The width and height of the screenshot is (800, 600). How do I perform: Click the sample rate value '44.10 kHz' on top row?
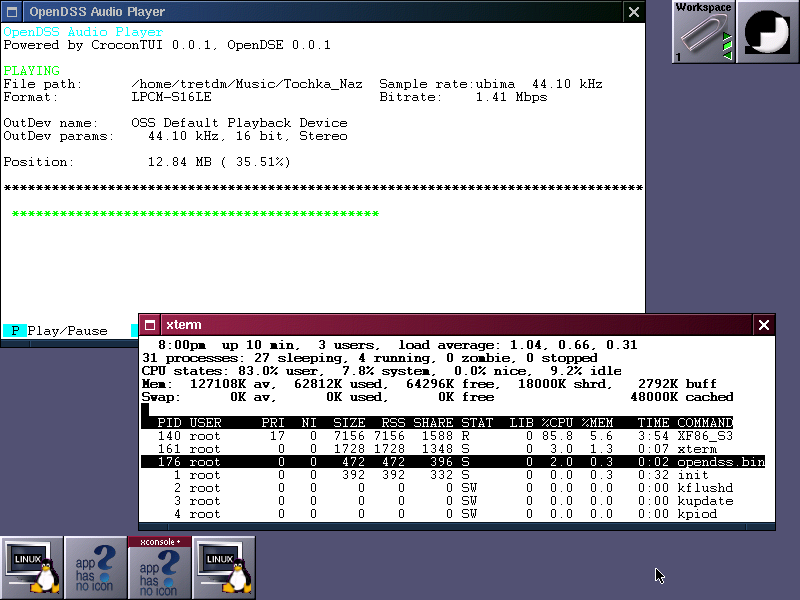click(x=567, y=84)
